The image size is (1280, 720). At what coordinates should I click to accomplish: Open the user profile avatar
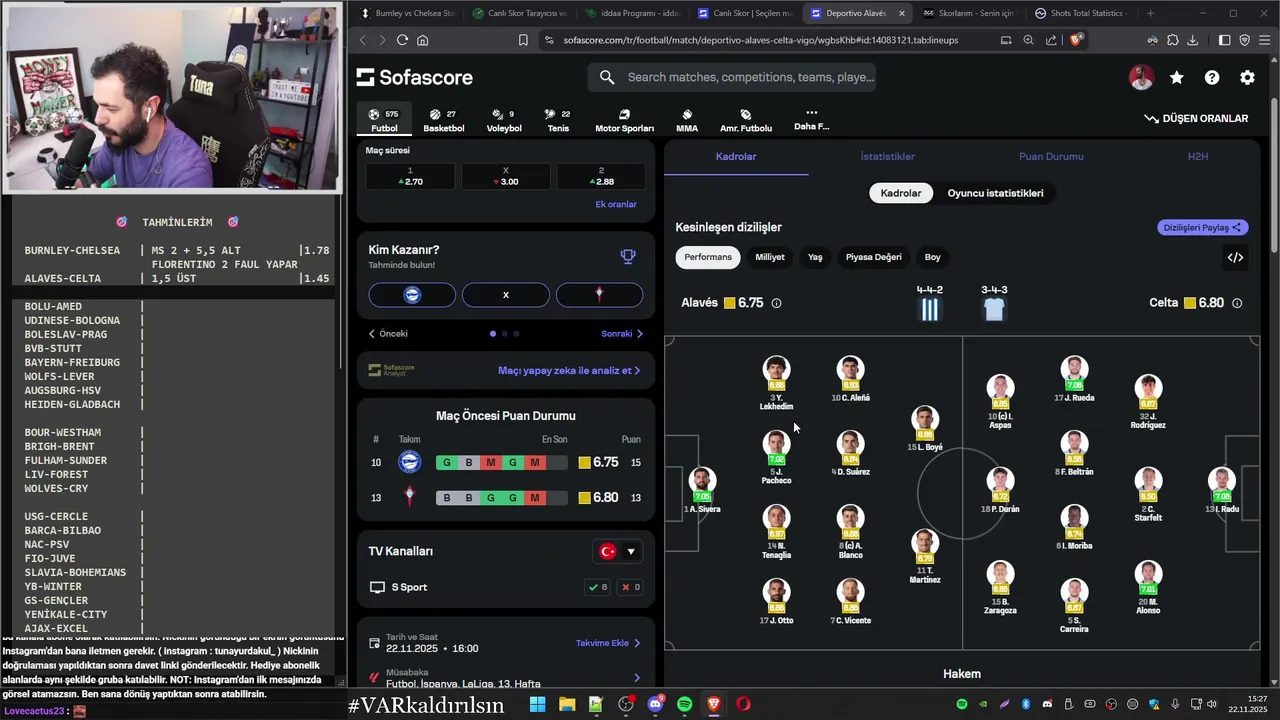tap(1141, 78)
